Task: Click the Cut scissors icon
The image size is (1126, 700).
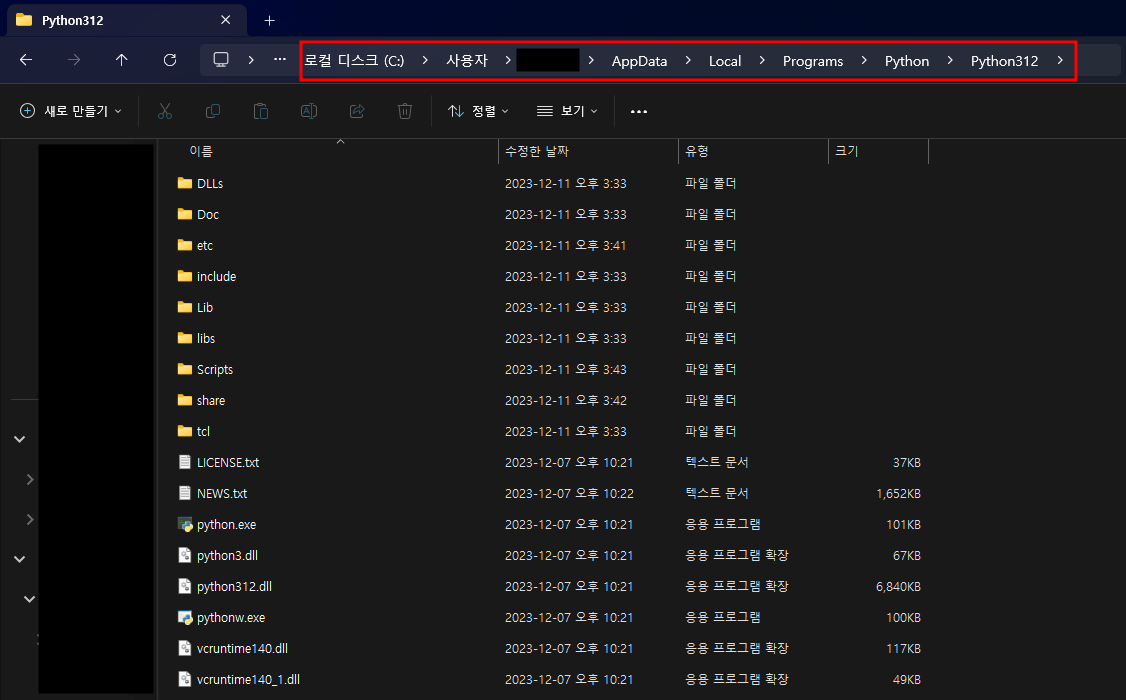Action: (165, 111)
